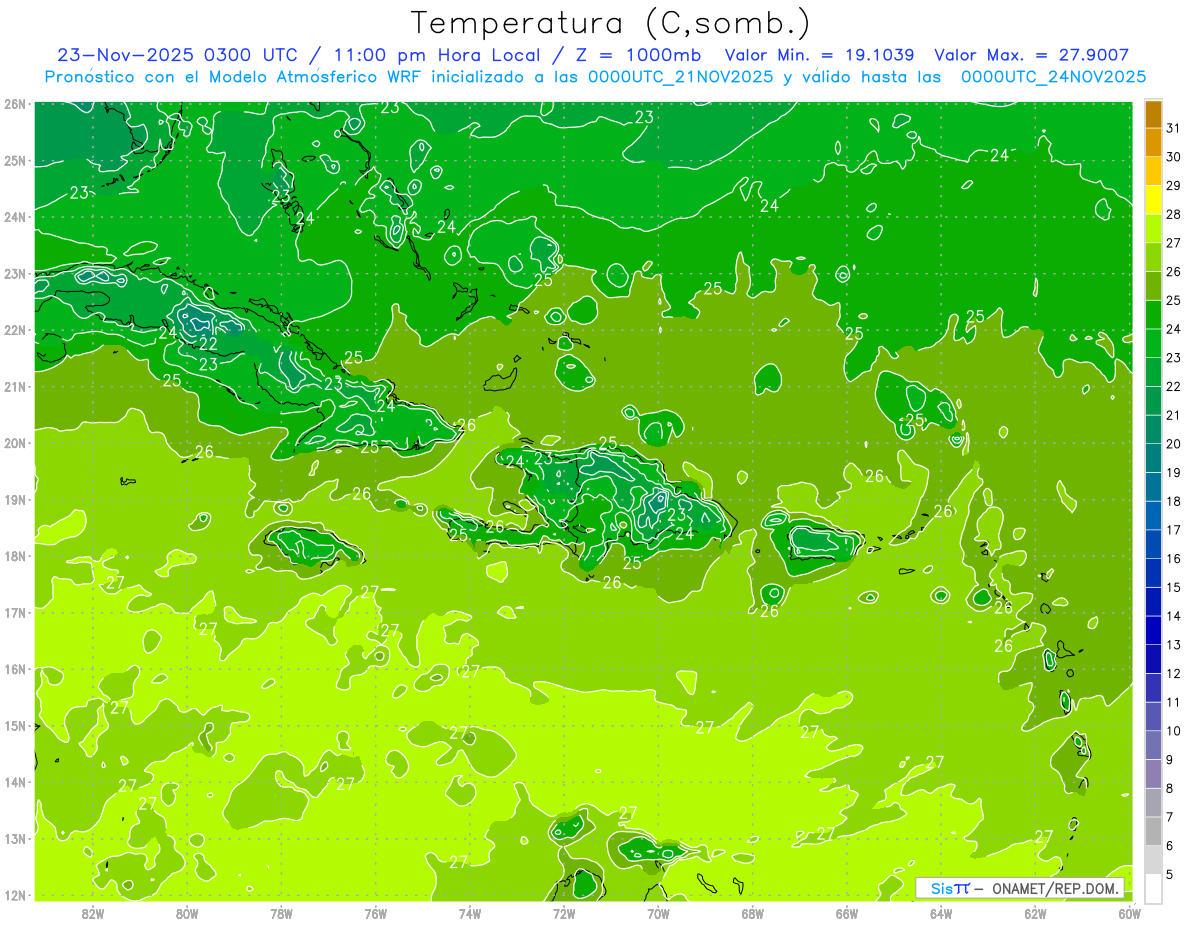Click the '74W' longitude axis label
1200x927 pixels.
click(x=470, y=913)
